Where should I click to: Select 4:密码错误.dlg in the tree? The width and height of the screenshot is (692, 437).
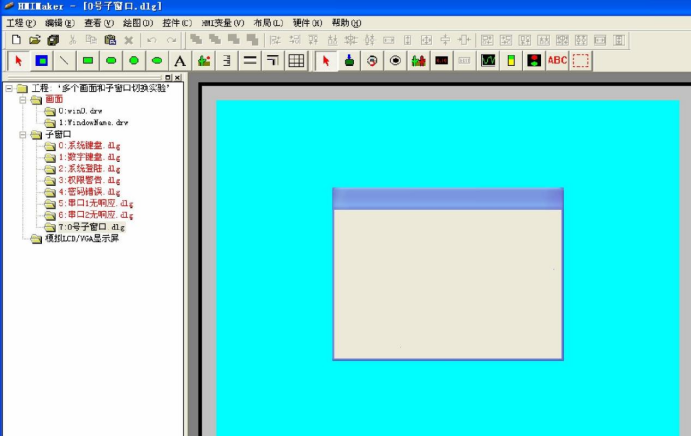click(x=89, y=192)
